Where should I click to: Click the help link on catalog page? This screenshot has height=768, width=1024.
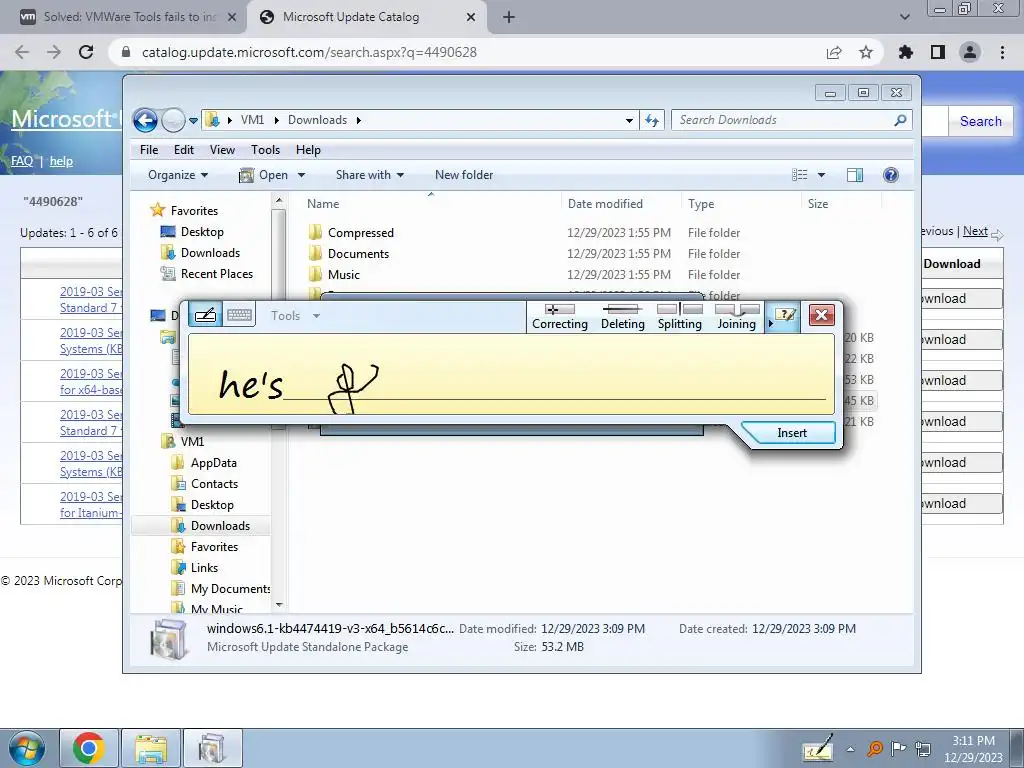tap(61, 161)
